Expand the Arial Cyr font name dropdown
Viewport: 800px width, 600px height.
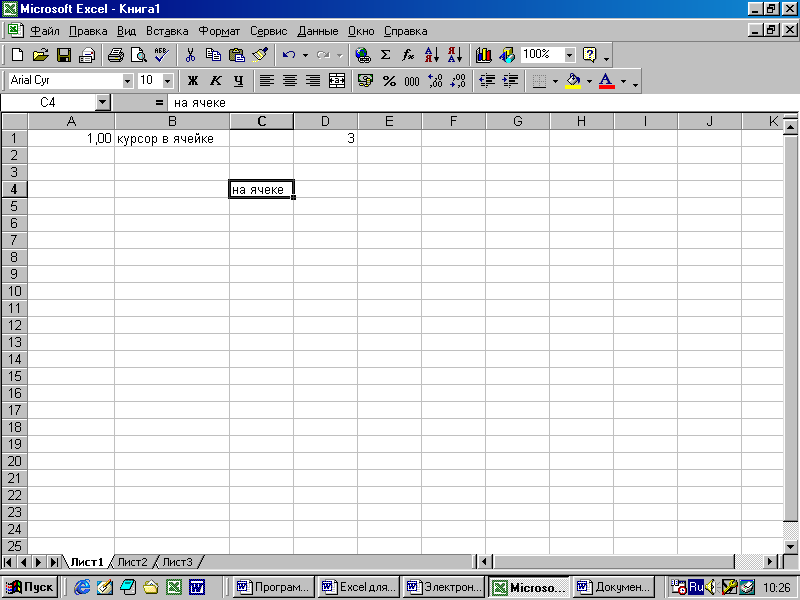[128, 81]
